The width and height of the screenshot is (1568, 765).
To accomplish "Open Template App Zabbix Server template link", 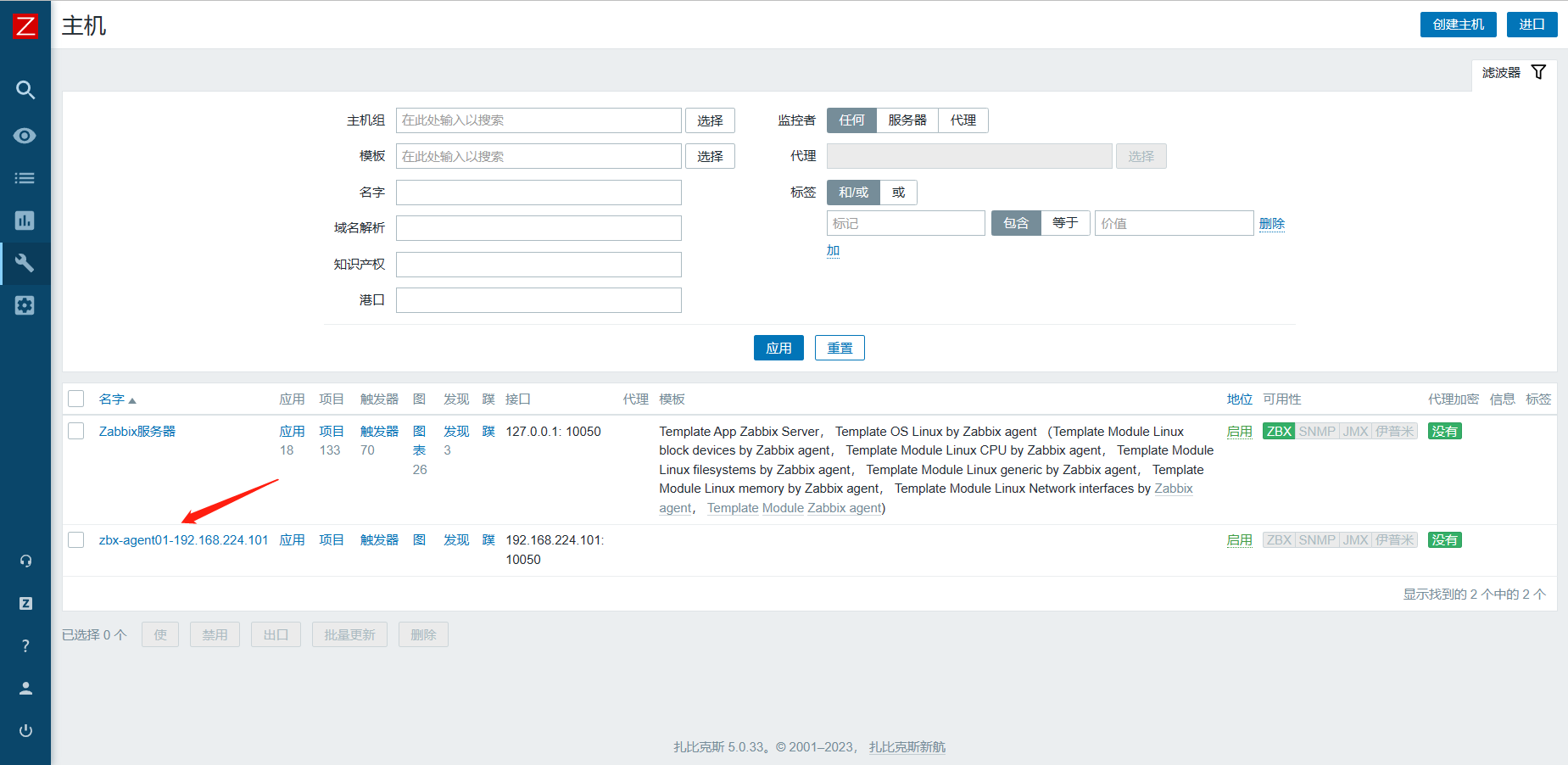I will (739, 432).
